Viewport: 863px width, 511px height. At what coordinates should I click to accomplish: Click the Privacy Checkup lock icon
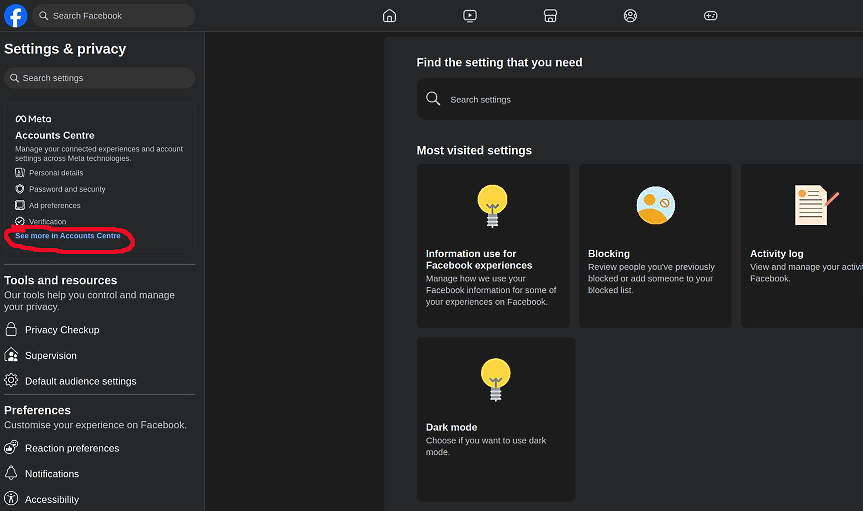11,329
